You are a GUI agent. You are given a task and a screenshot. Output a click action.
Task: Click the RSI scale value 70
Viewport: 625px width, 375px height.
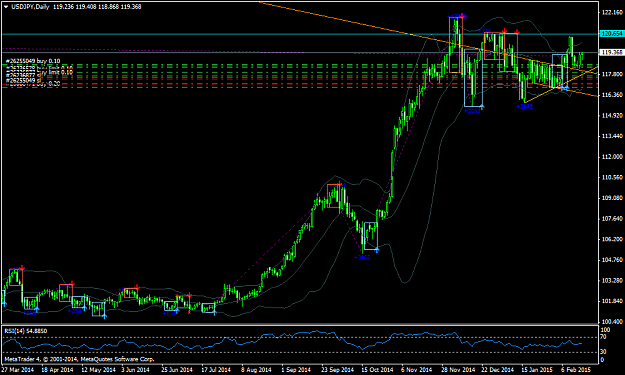pyautogui.click(x=603, y=337)
